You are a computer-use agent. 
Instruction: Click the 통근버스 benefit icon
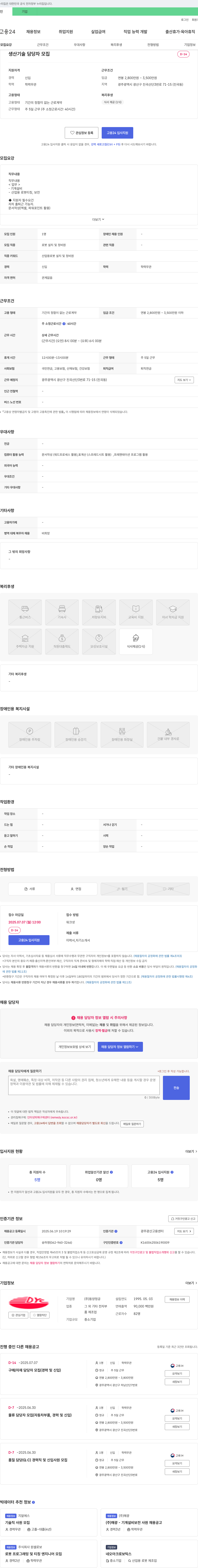click(x=25, y=612)
